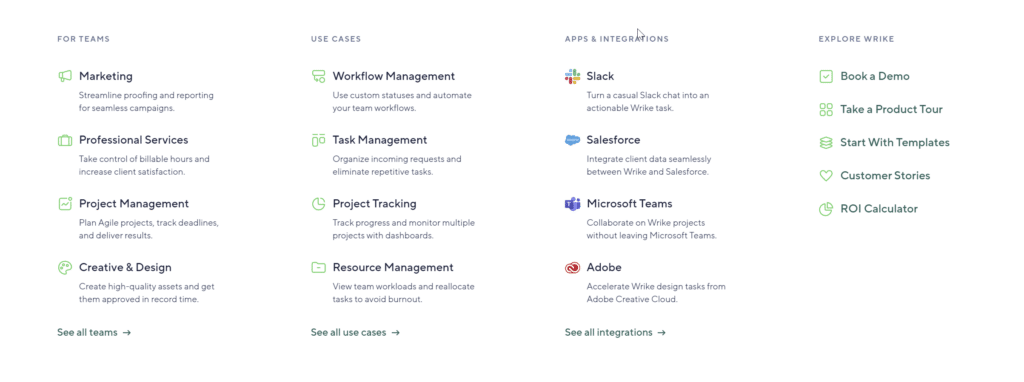This screenshot has width=1024, height=382.
Task: Click text "View team workloads and reallocate"
Action: (404, 287)
